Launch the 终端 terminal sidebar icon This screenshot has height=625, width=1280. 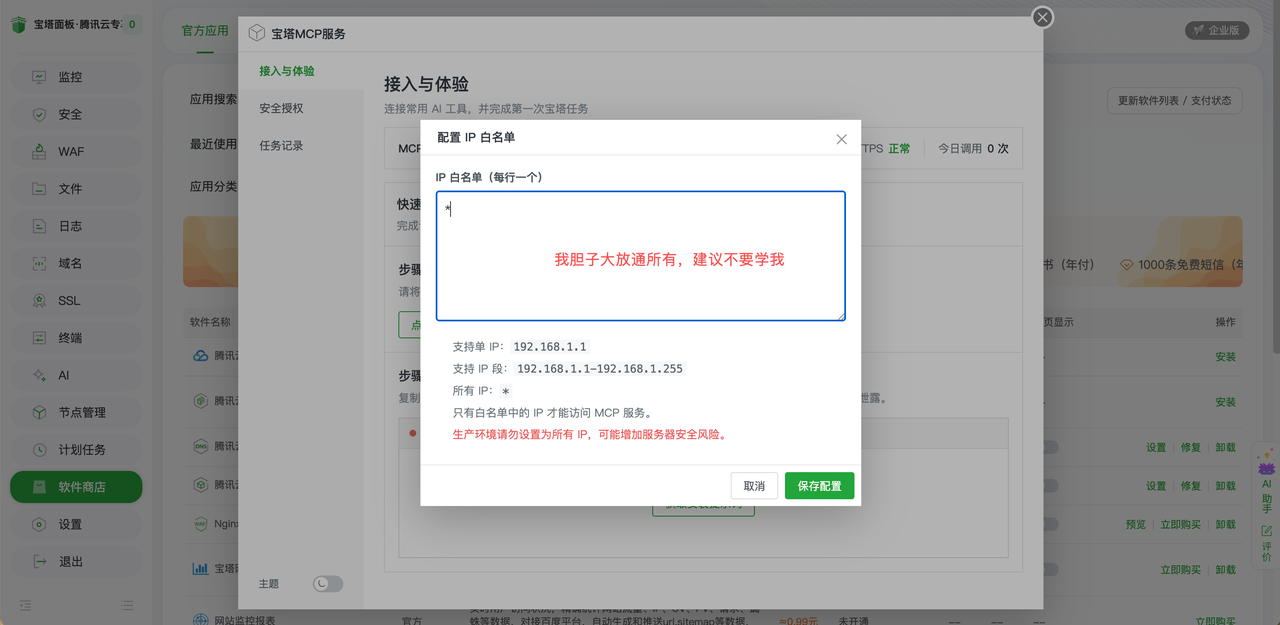click(39, 338)
